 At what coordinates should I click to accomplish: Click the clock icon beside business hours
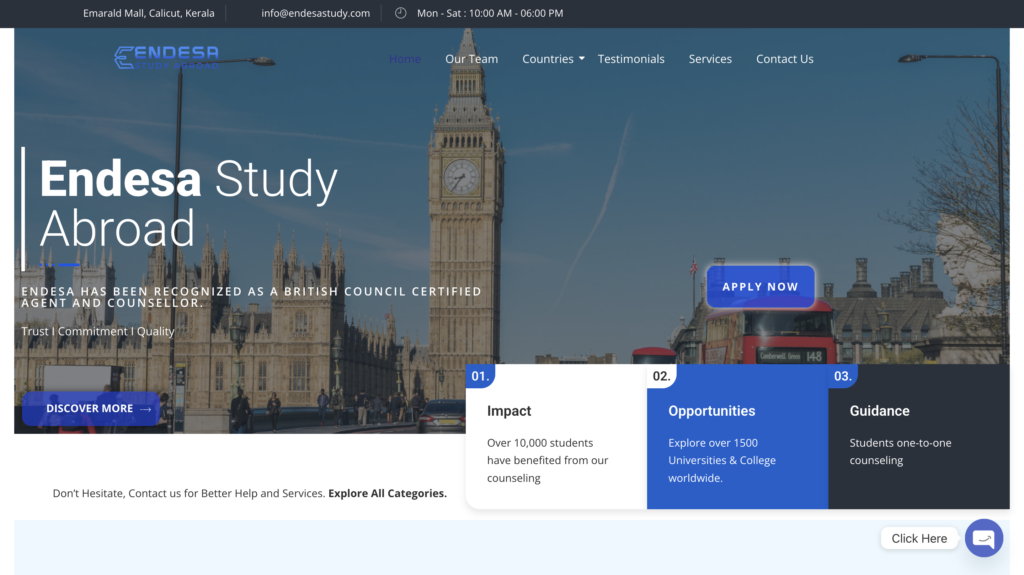click(401, 13)
